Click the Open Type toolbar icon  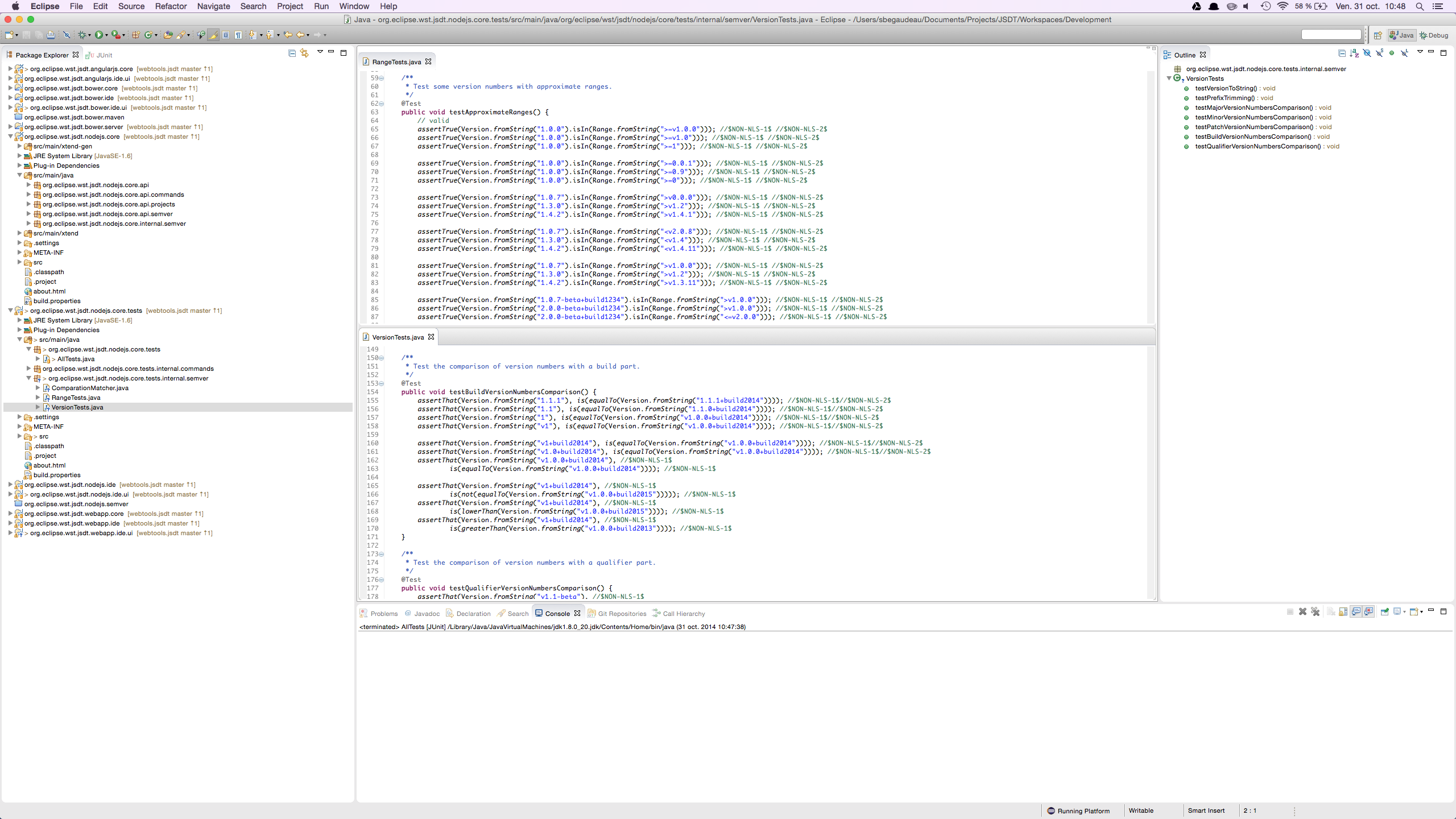[168, 35]
